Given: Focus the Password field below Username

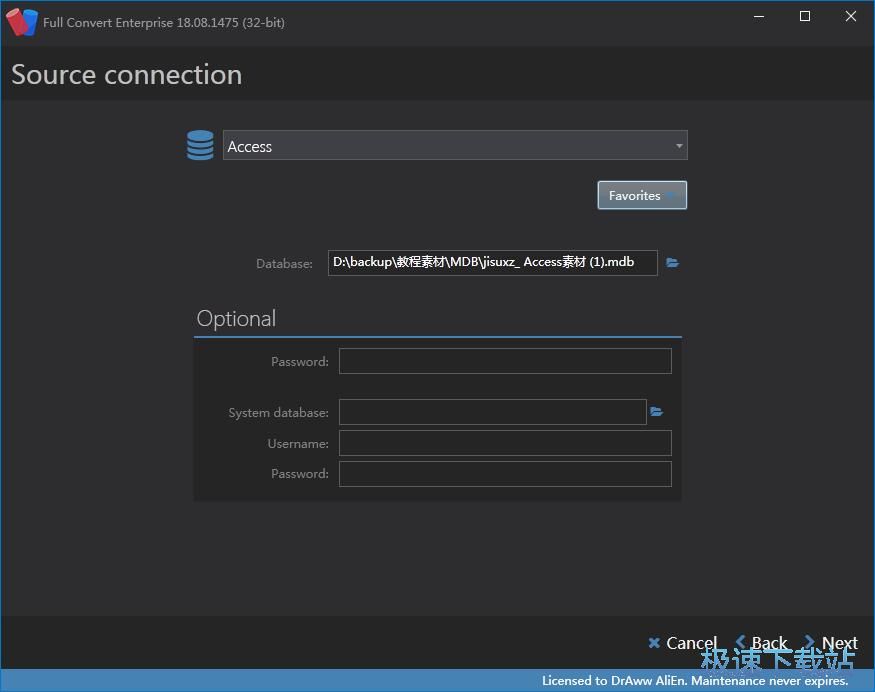Looking at the screenshot, I should coord(505,474).
